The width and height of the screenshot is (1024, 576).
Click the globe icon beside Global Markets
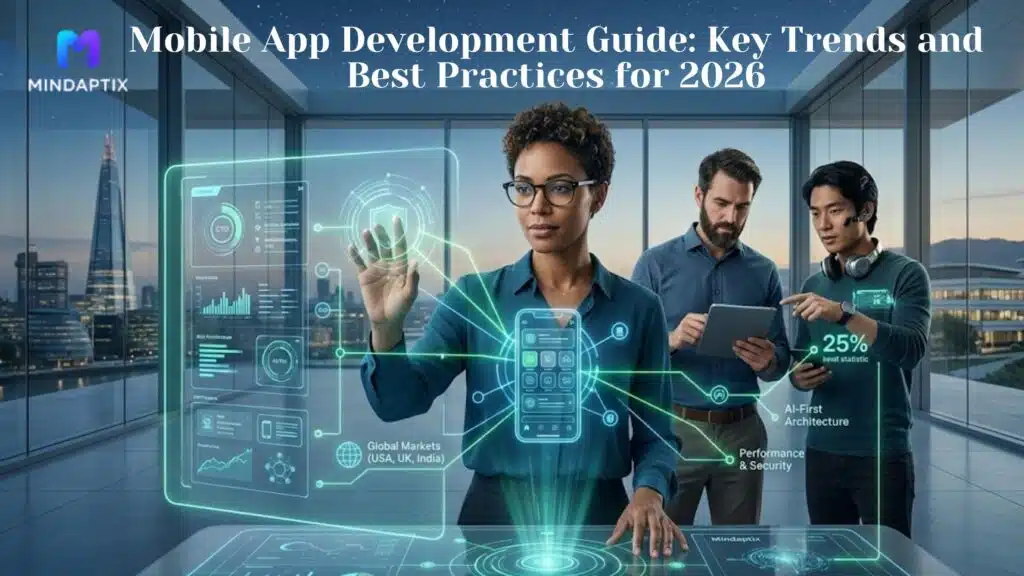tap(349, 454)
